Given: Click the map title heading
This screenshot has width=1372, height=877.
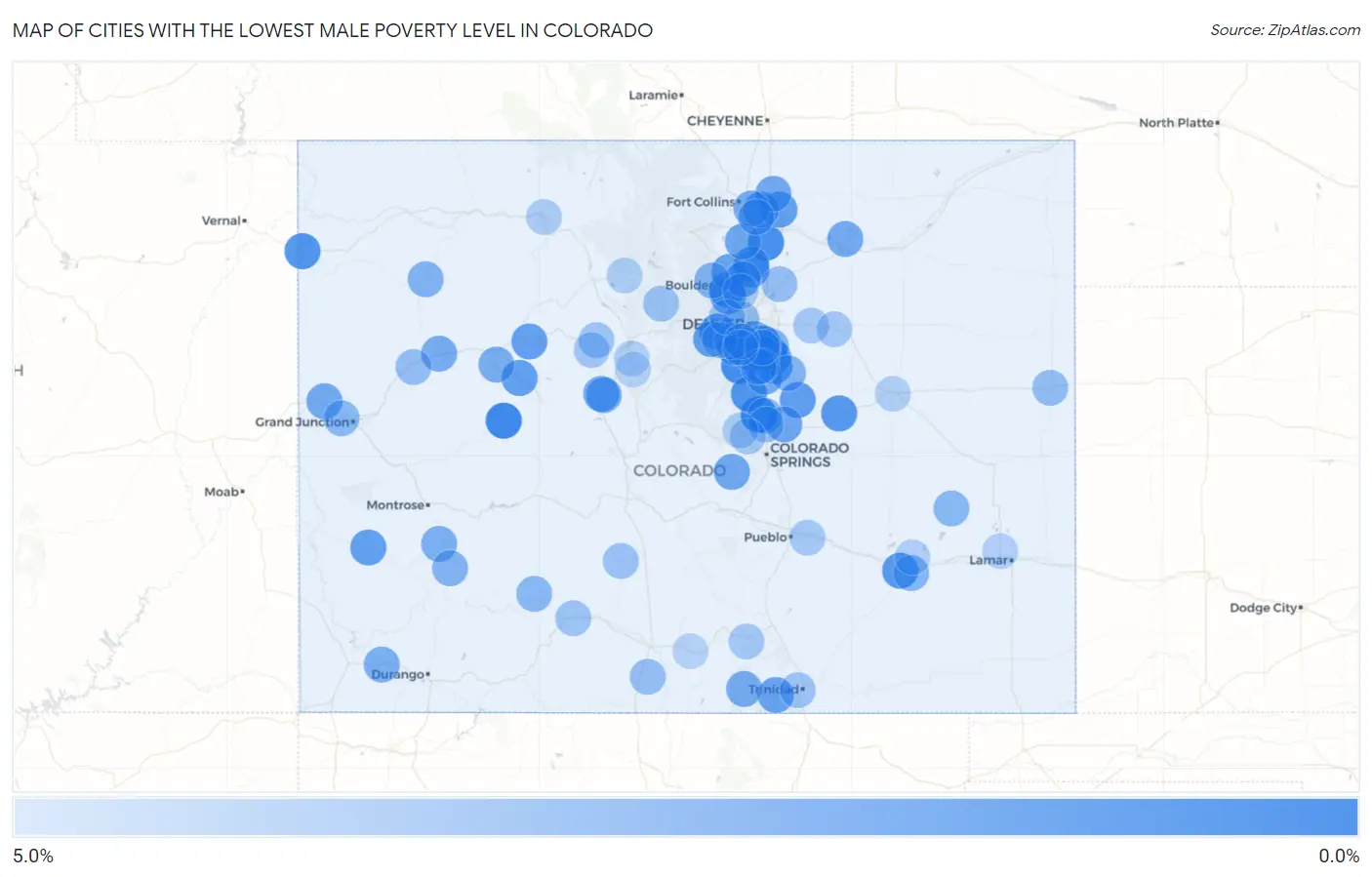Looking at the screenshot, I should point(333,30).
